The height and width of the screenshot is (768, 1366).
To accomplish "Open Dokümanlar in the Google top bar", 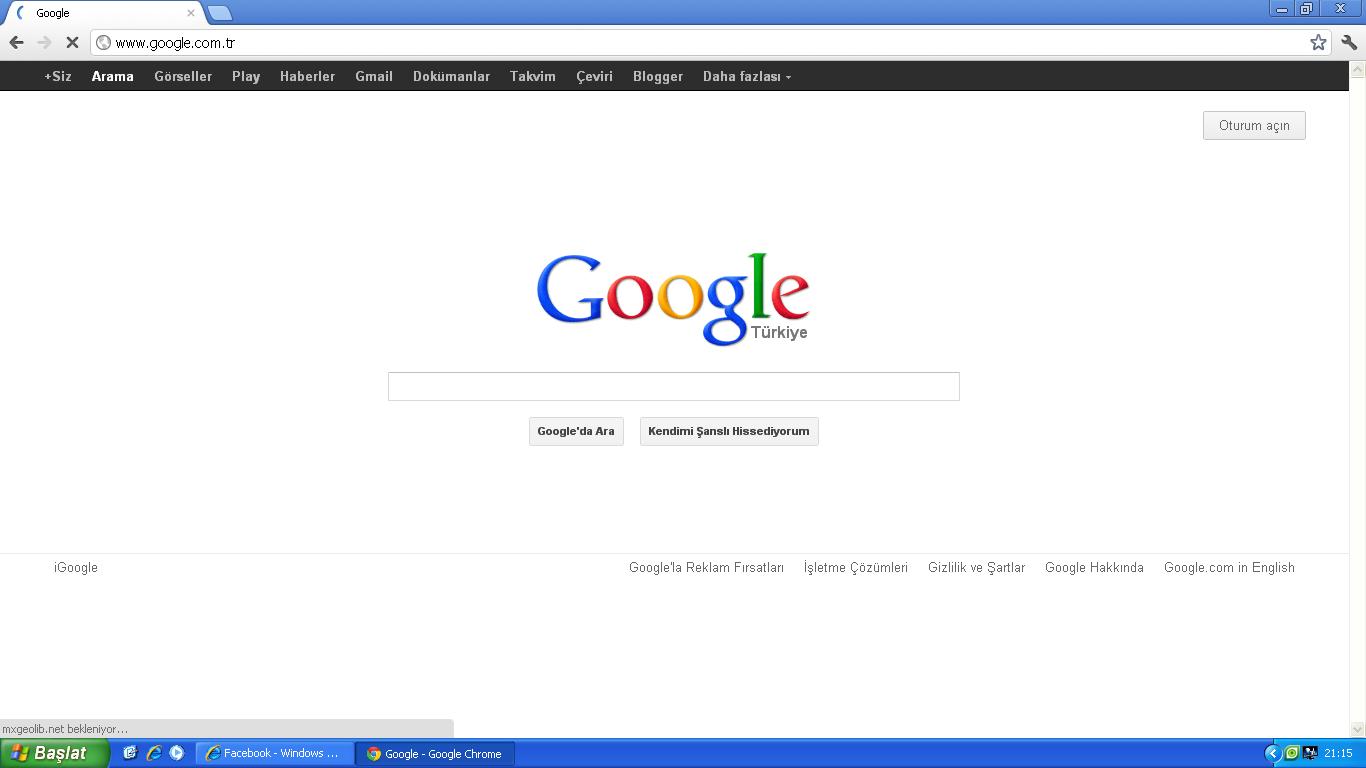I will click(451, 76).
